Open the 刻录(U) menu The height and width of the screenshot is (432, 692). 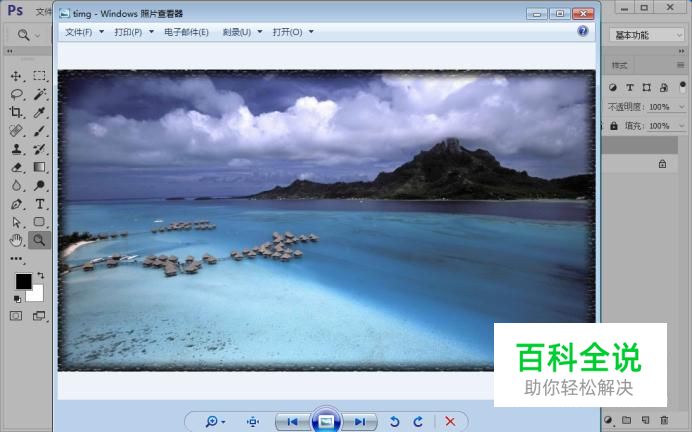pos(242,32)
